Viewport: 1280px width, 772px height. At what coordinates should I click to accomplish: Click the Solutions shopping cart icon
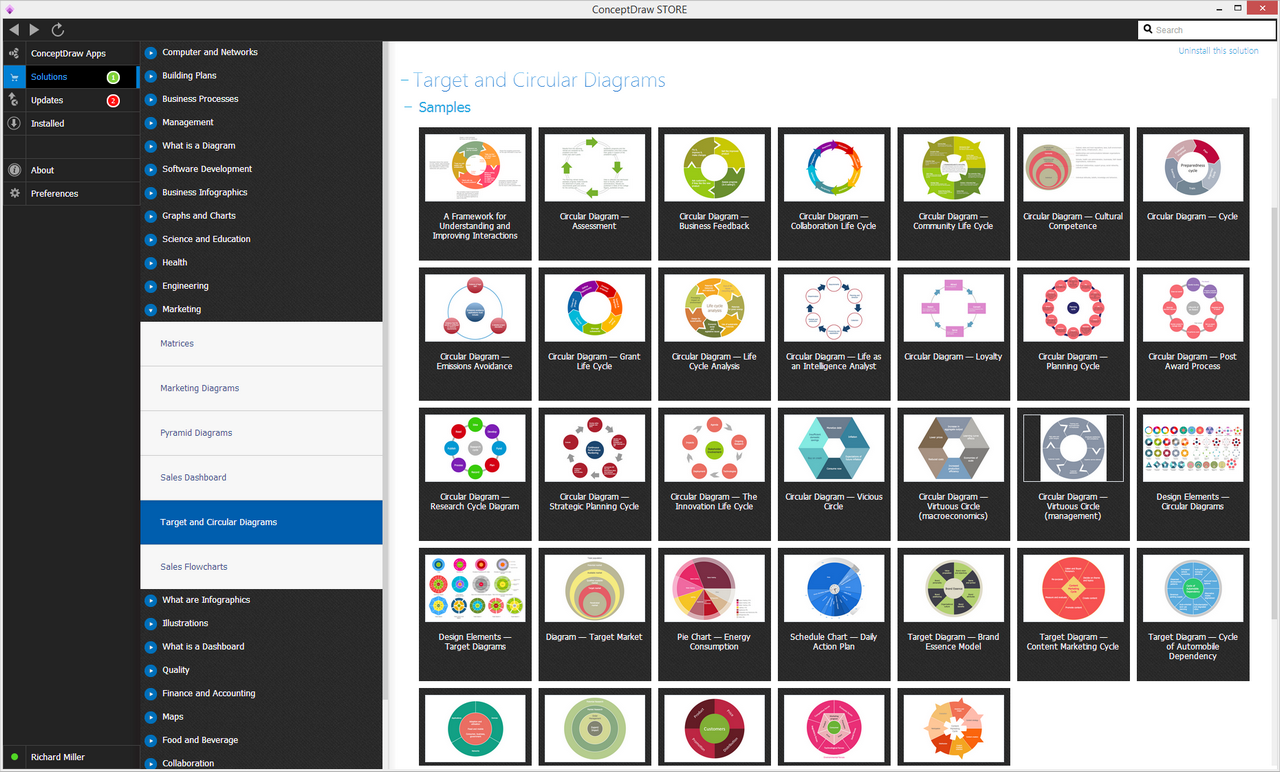(x=14, y=77)
